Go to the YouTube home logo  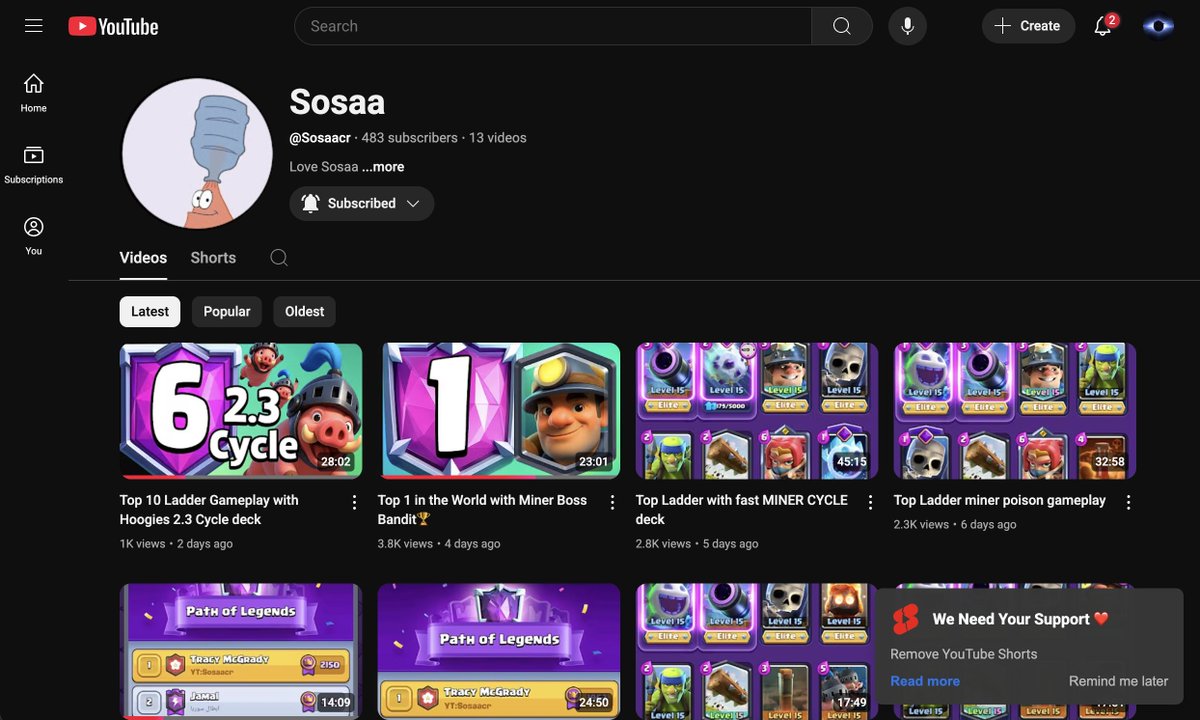pyautogui.click(x=113, y=26)
